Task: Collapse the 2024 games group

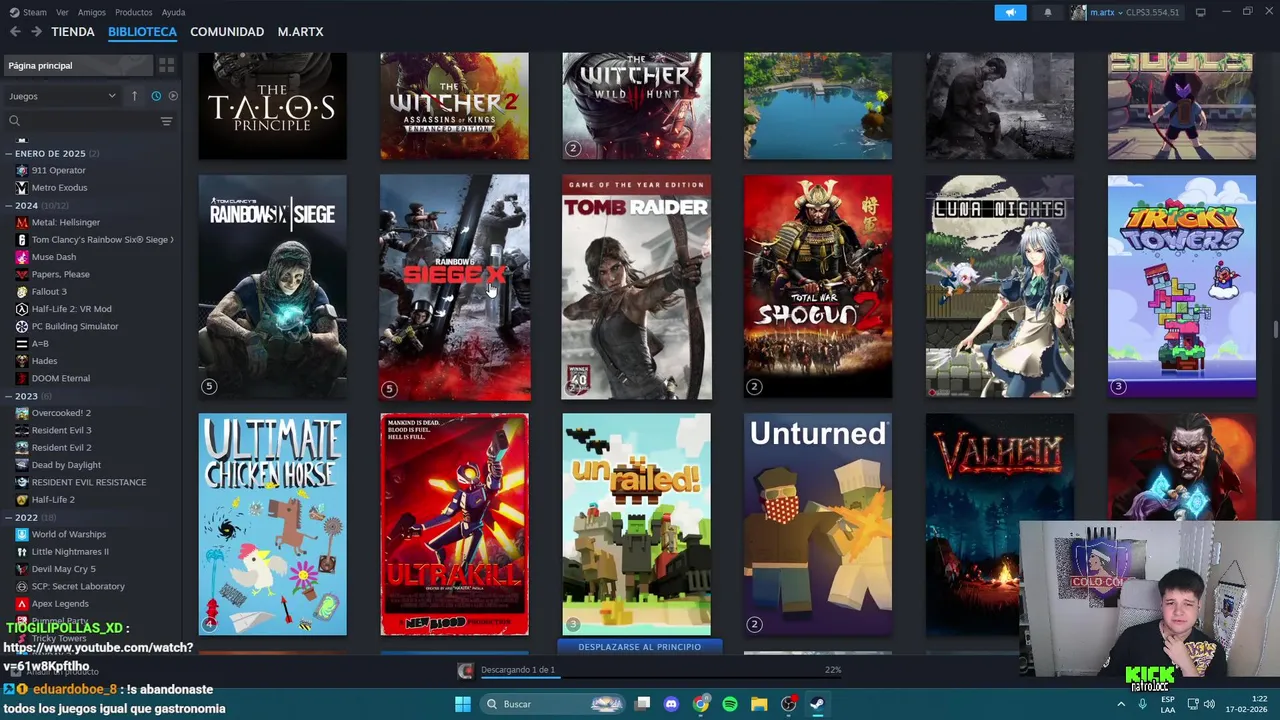Action: (36, 205)
